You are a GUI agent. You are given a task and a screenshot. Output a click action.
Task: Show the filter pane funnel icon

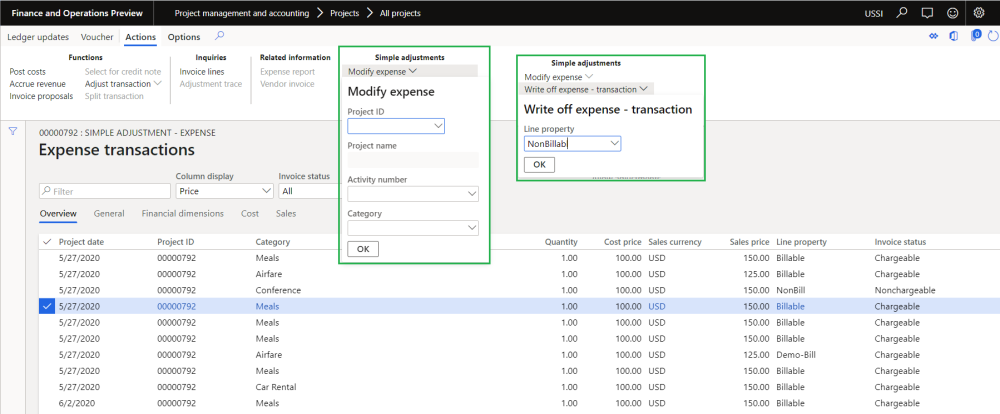13,130
